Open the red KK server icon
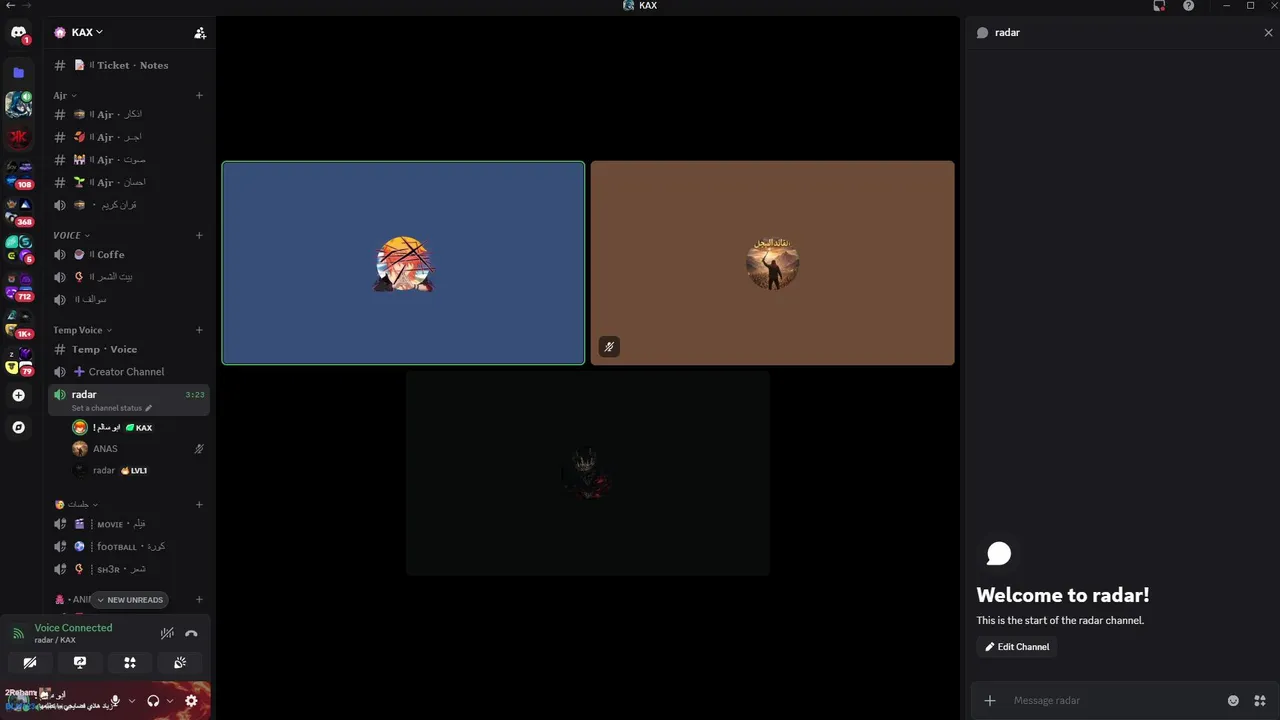 point(18,137)
